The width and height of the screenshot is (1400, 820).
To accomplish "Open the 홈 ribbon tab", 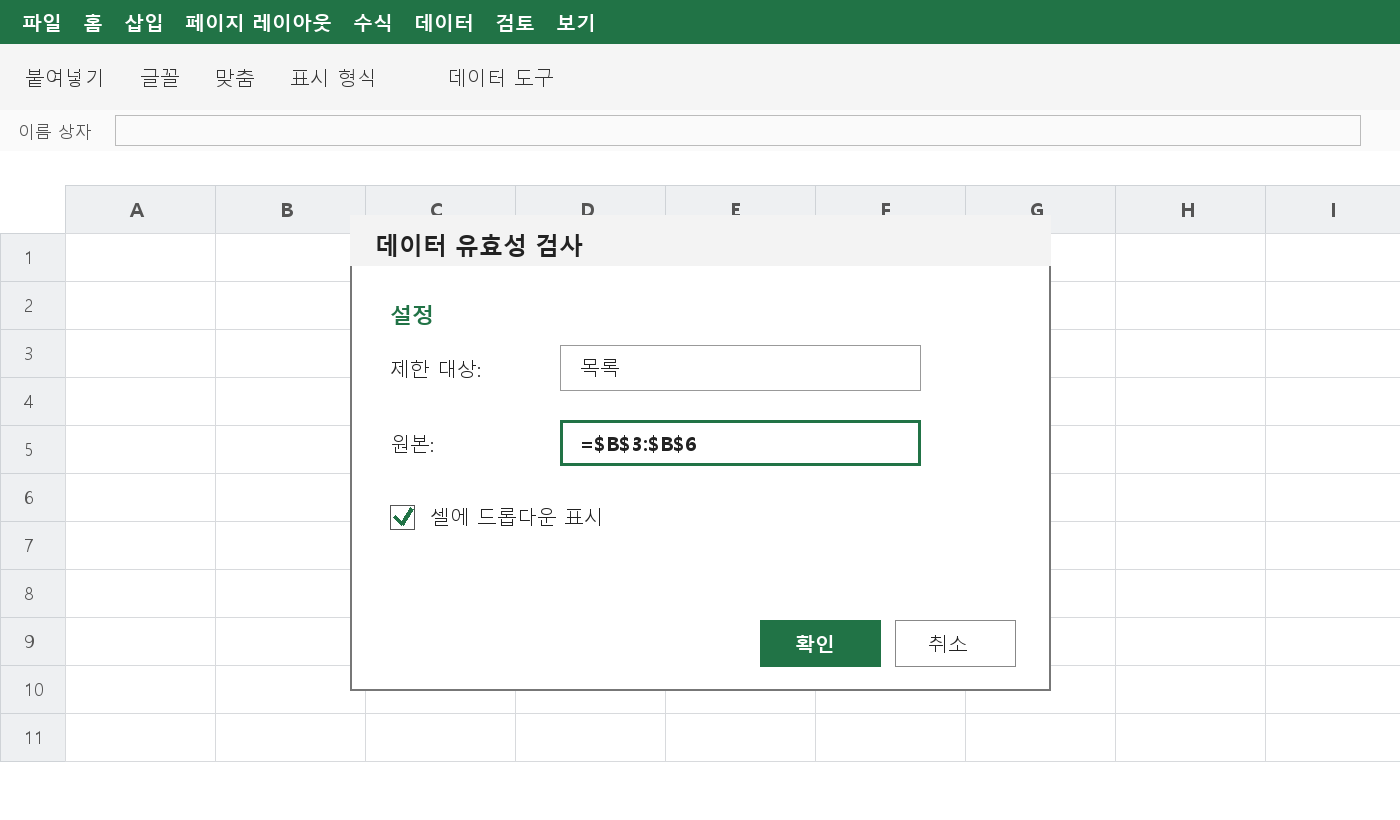I will click(x=93, y=22).
